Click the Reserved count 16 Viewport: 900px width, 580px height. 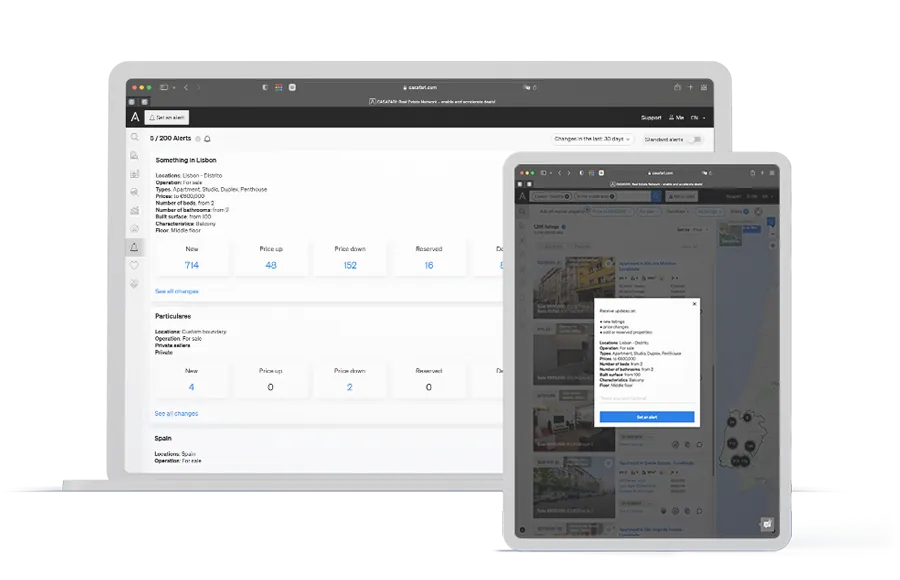pyautogui.click(x=429, y=265)
